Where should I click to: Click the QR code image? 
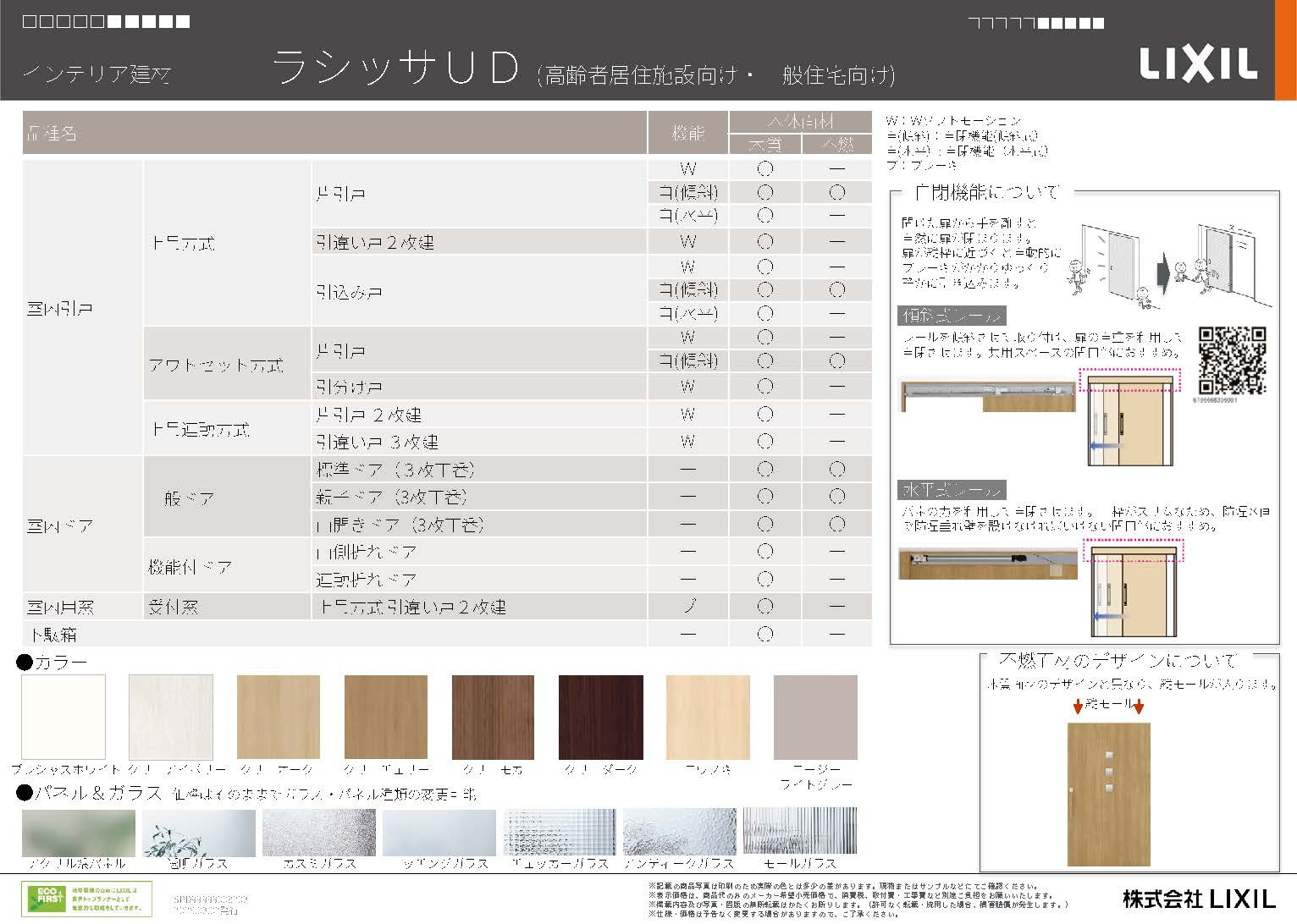(1232, 360)
